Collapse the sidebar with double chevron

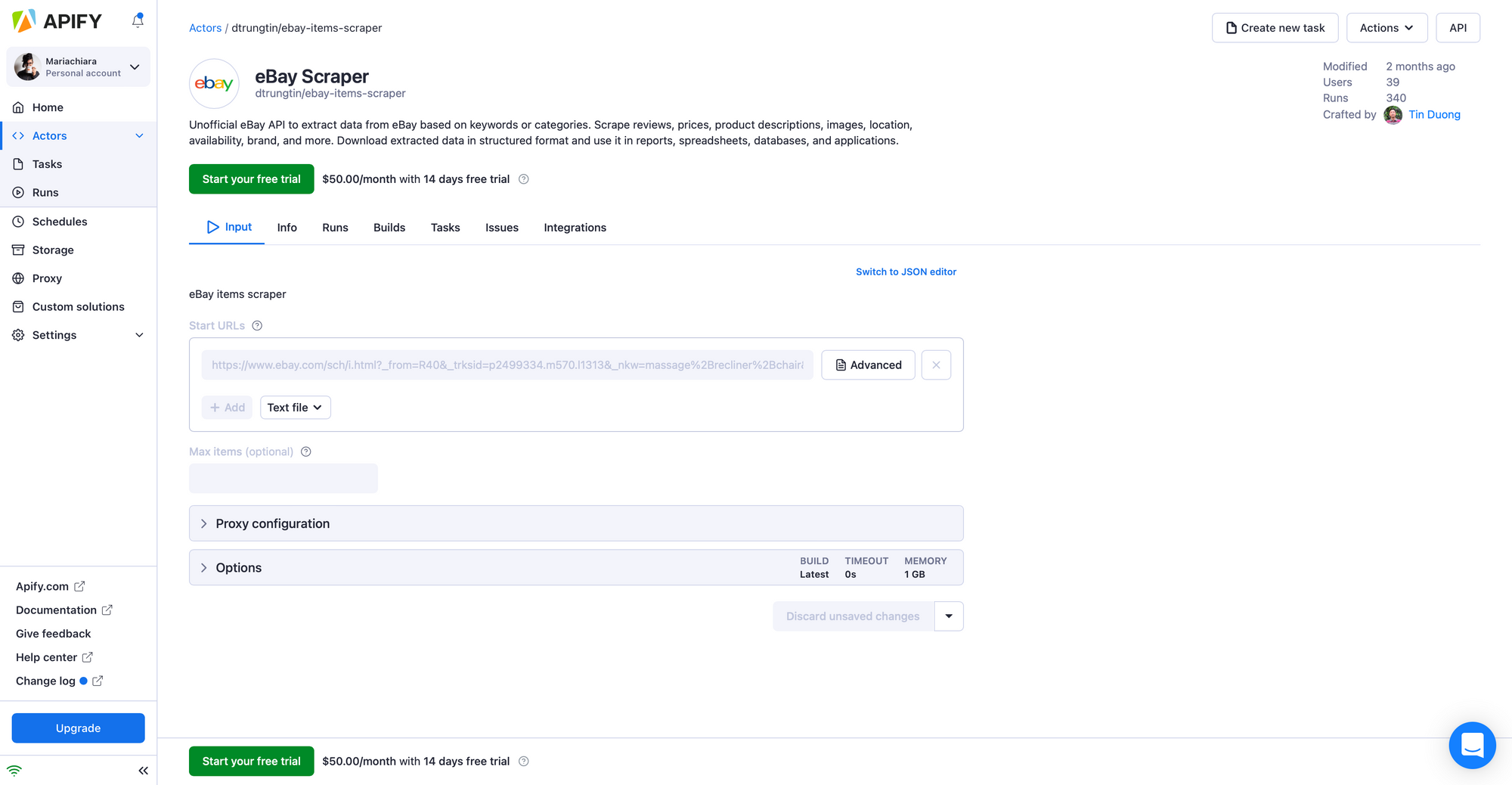143,771
